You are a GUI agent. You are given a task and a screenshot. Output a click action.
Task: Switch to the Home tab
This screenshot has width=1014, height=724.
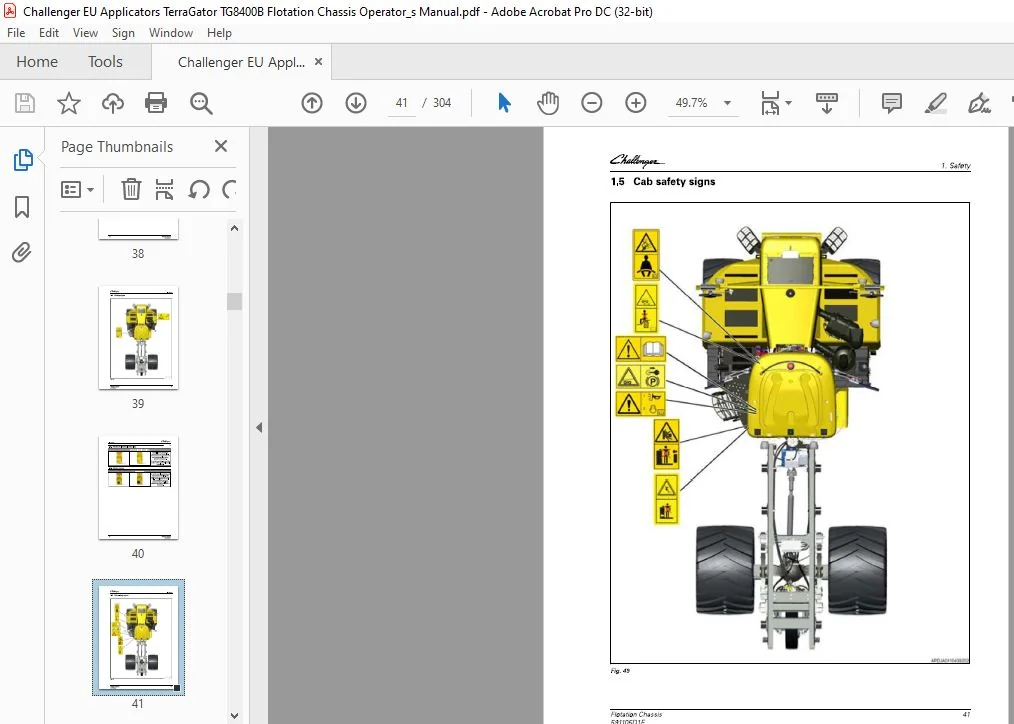click(37, 61)
